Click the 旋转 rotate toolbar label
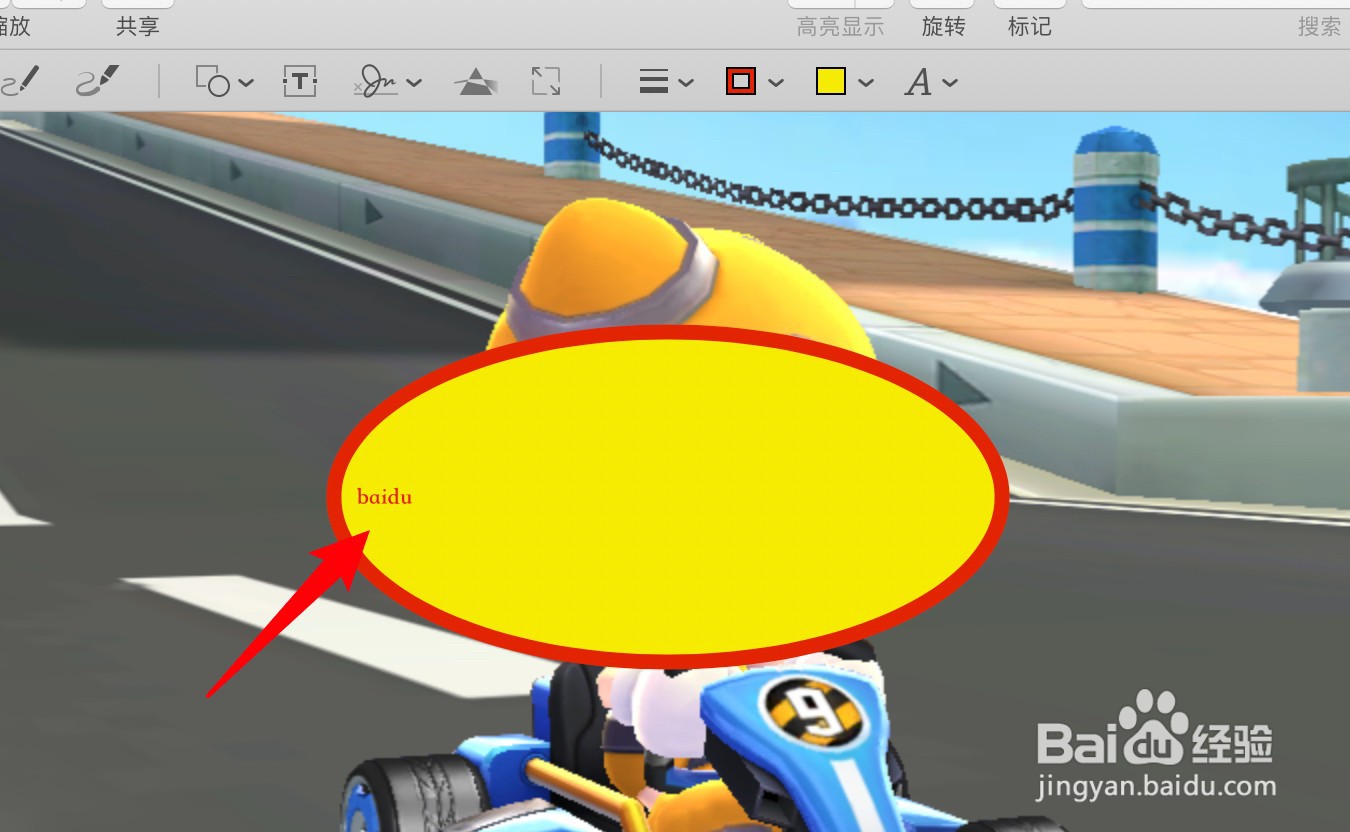This screenshot has height=832, width=1350. pyautogui.click(x=943, y=27)
